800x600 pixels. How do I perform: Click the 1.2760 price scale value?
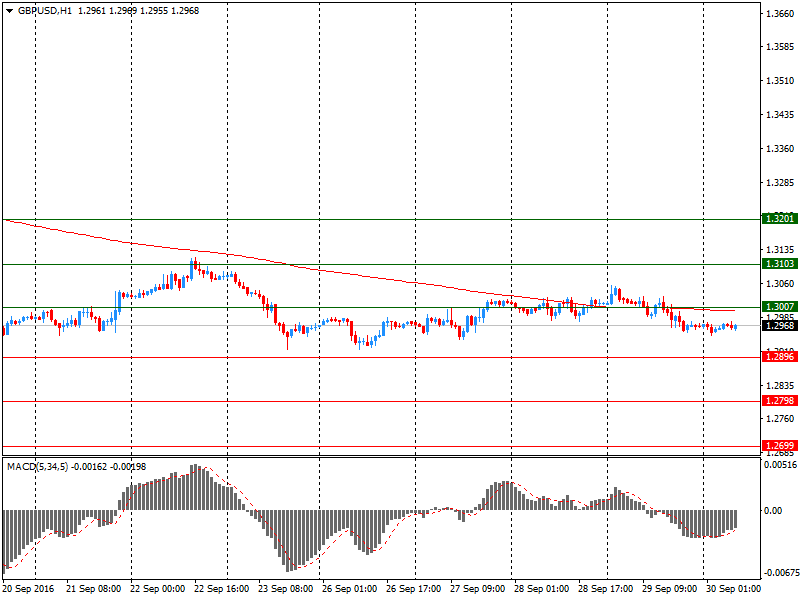pyautogui.click(x=780, y=419)
